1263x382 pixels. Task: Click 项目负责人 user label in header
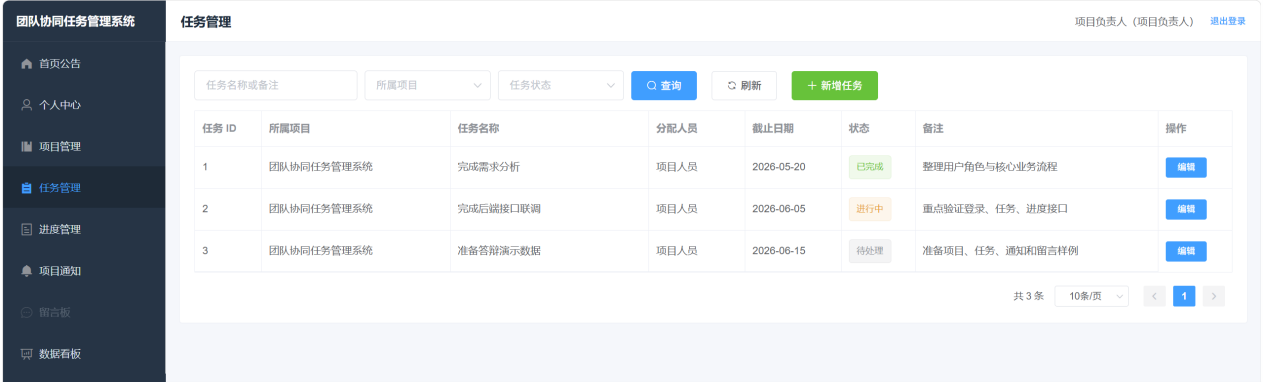point(1134,21)
